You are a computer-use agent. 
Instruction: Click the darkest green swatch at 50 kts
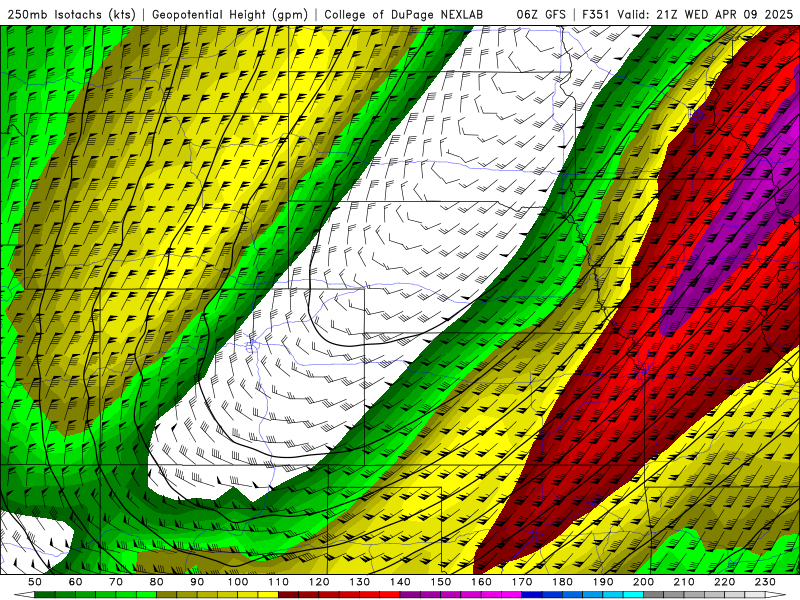[x=44, y=595]
